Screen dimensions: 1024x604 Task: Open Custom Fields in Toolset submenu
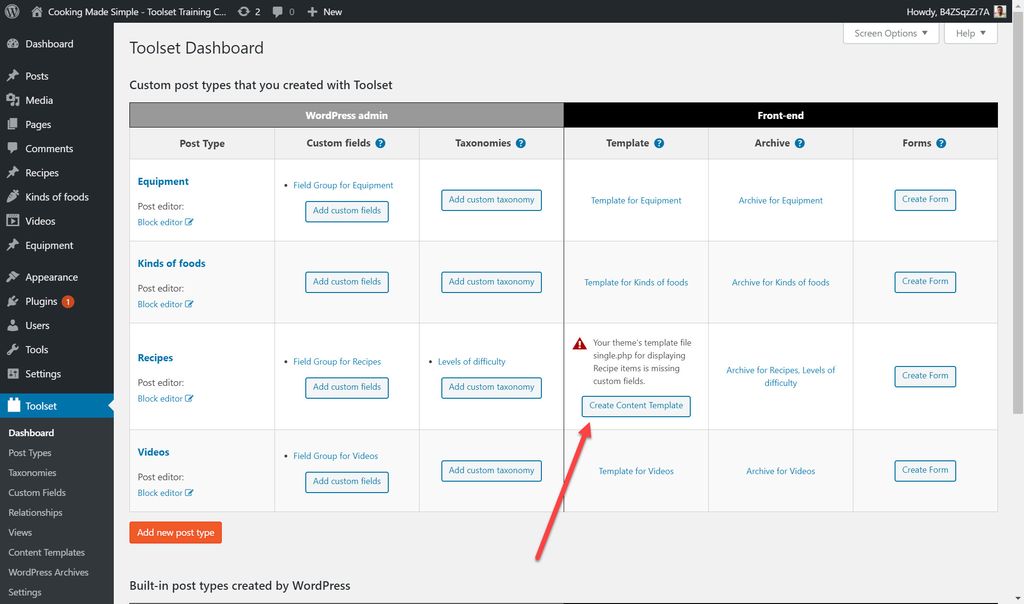(37, 492)
